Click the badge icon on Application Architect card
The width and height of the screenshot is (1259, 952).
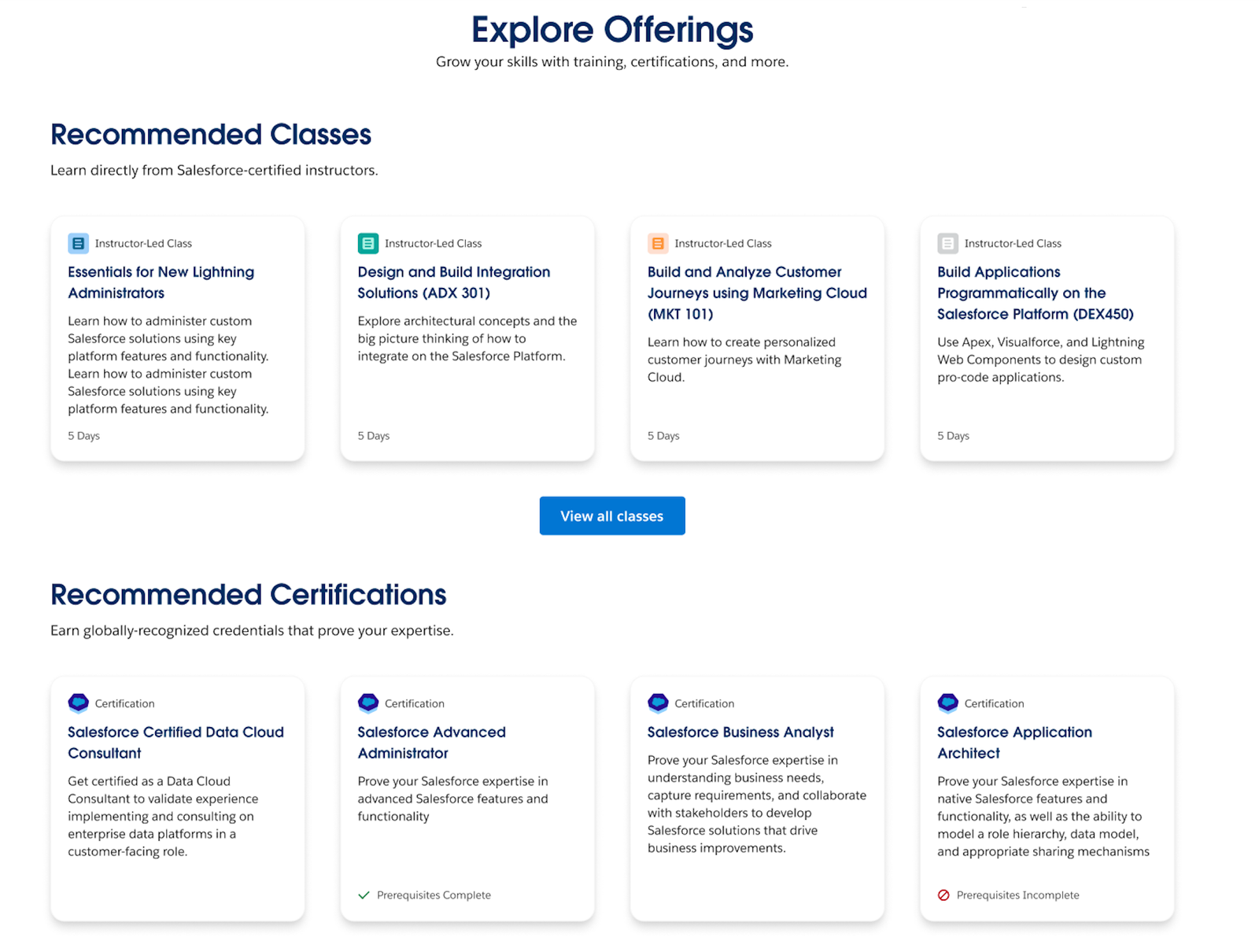pyautogui.click(x=947, y=703)
